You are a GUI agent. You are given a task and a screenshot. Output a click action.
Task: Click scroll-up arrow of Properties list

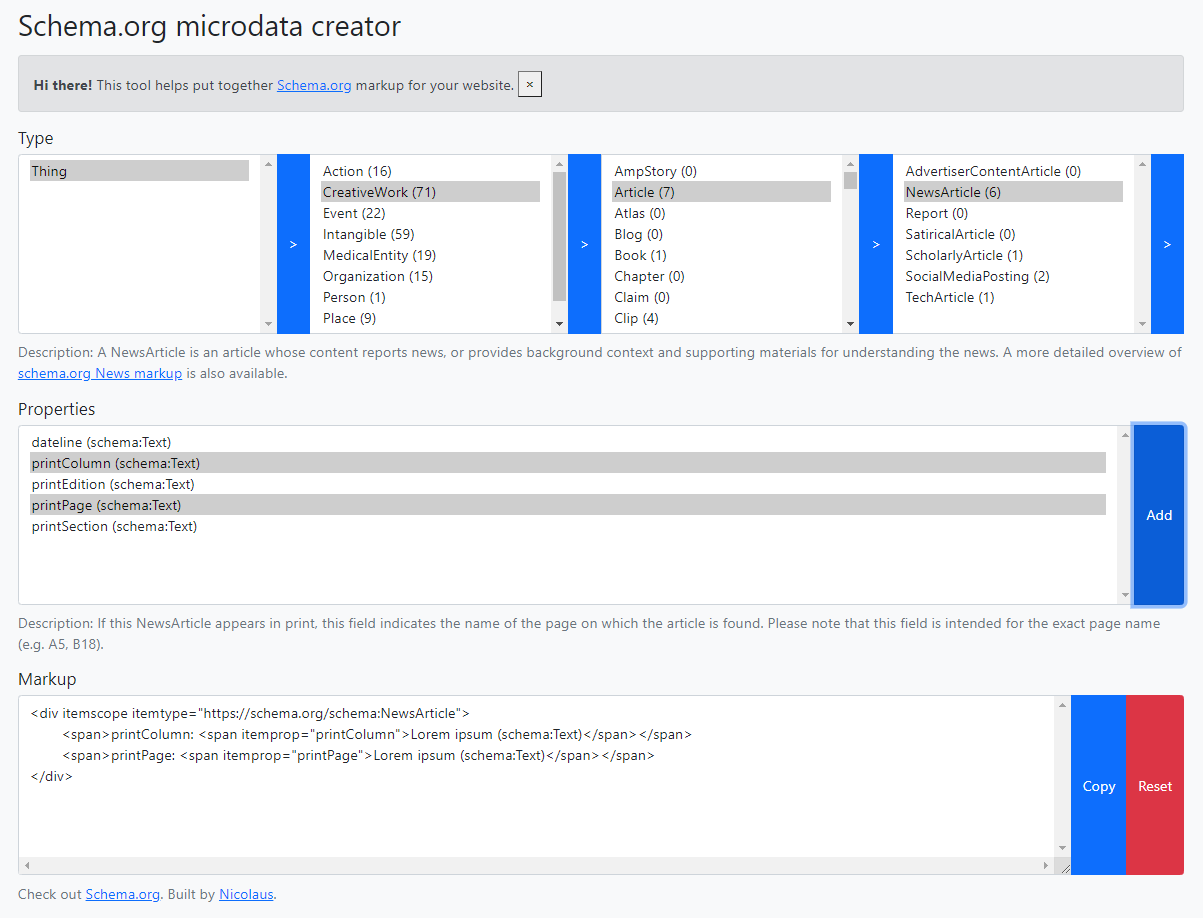tap(1125, 435)
